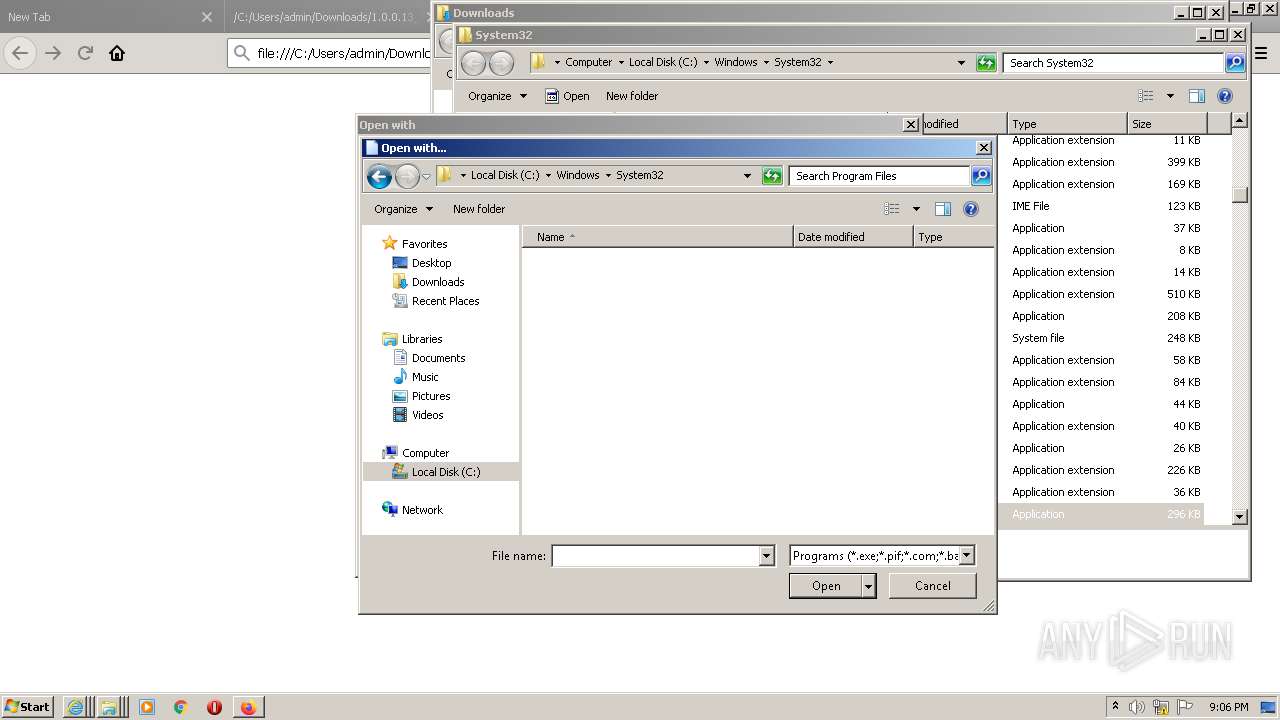Open Chrome from the taskbar

[x=181, y=707]
